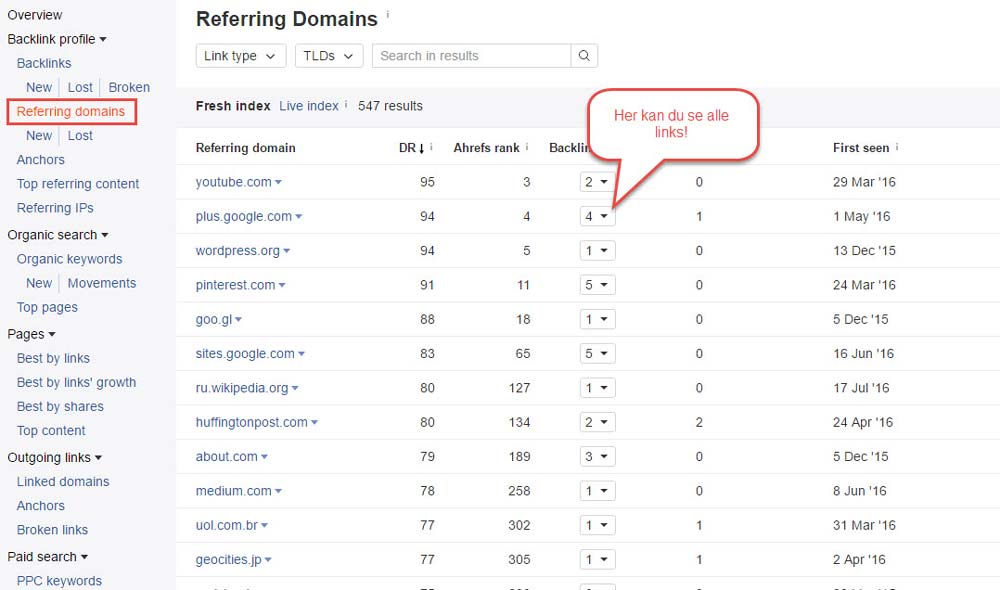Open Lost backlinks under Backlinks

tap(80, 87)
